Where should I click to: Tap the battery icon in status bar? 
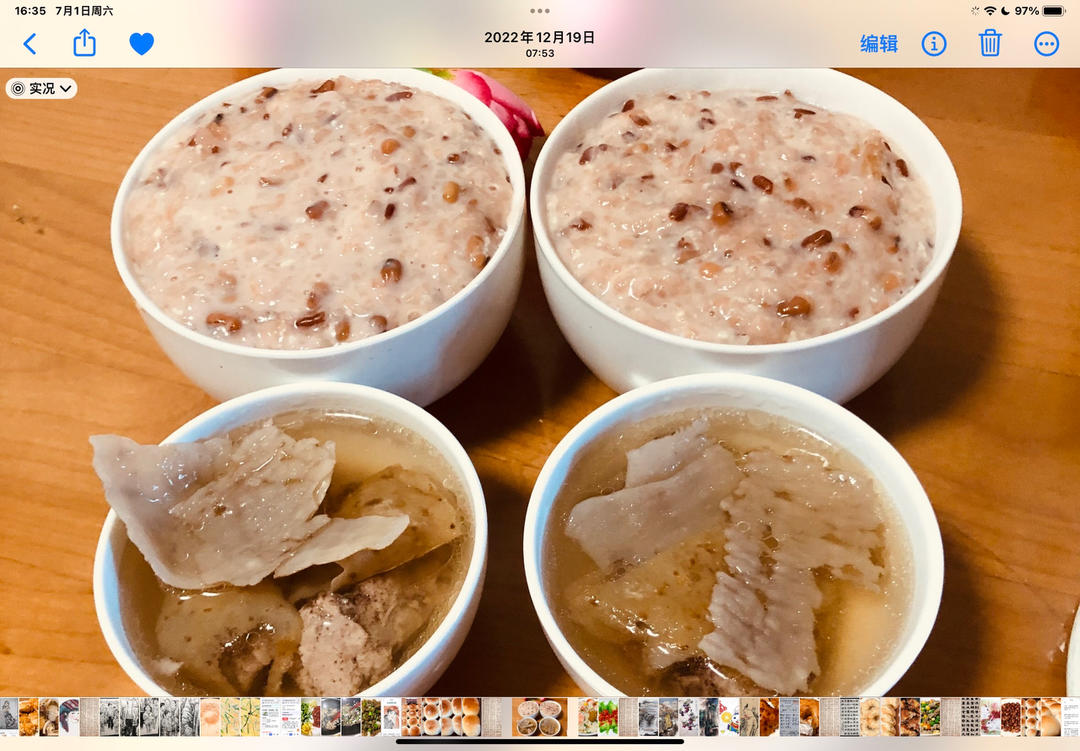coord(1054,11)
